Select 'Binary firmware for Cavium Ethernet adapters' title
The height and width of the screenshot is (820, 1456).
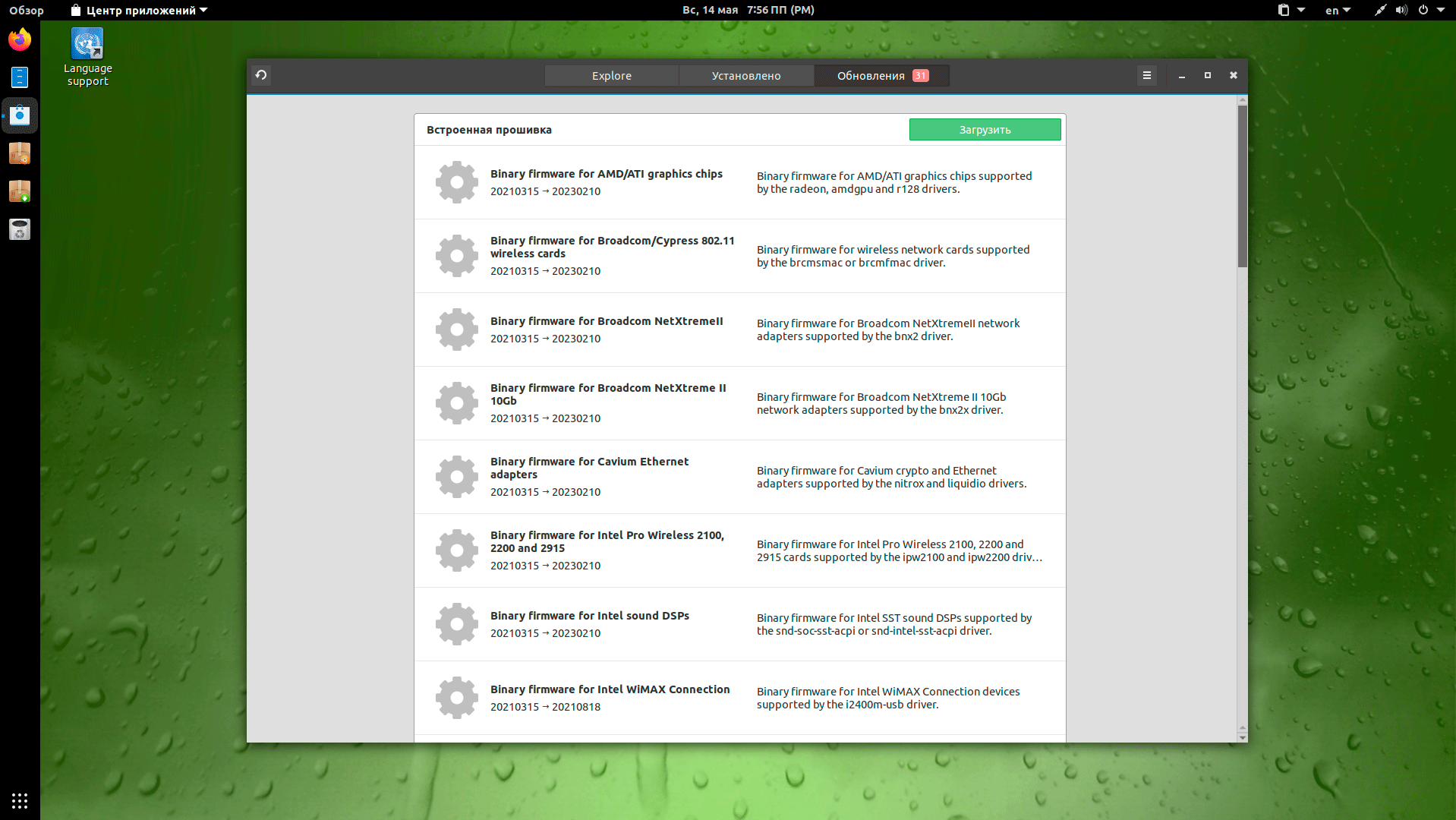point(590,468)
